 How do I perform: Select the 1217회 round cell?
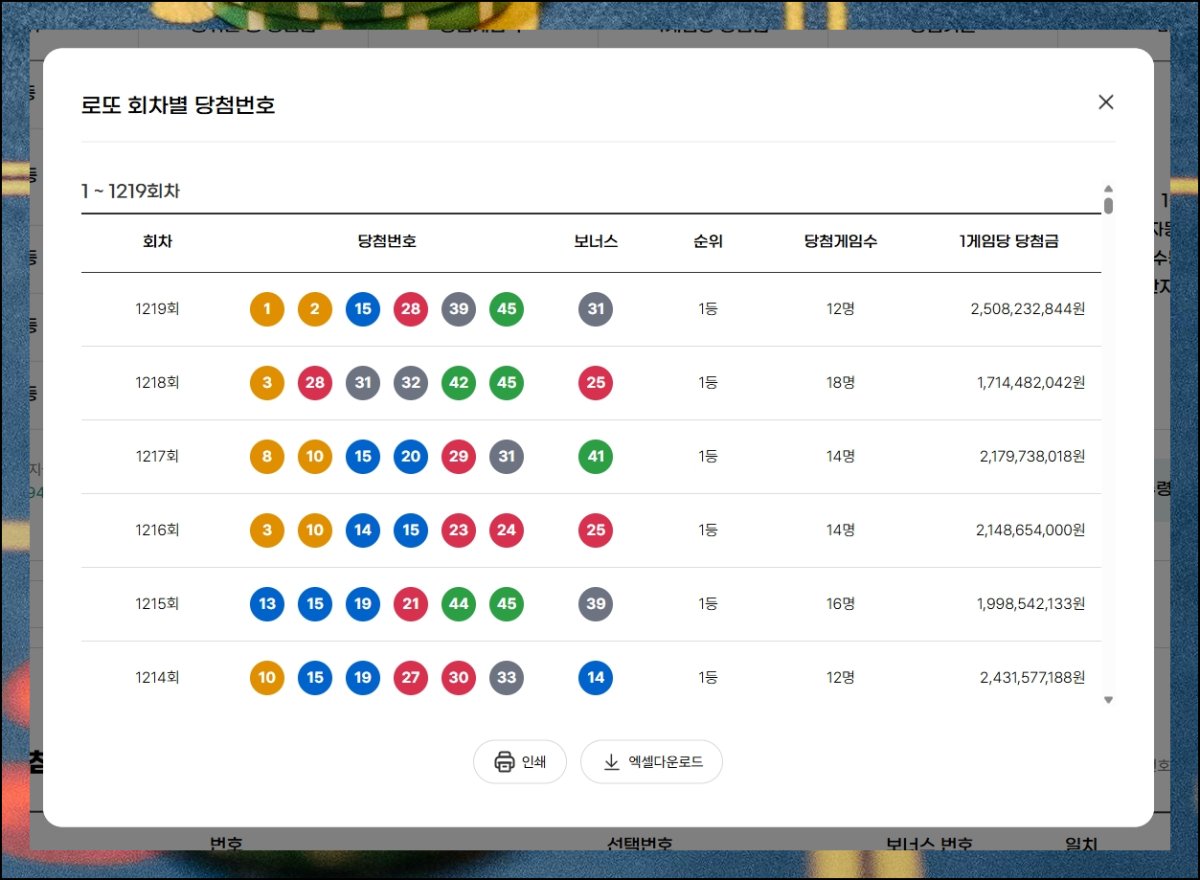click(158, 457)
